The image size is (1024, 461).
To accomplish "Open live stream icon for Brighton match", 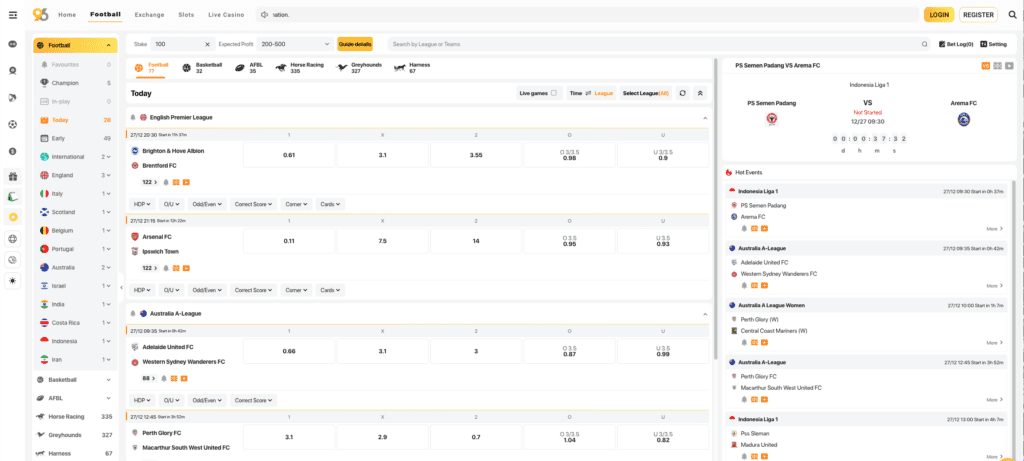I will pos(186,182).
